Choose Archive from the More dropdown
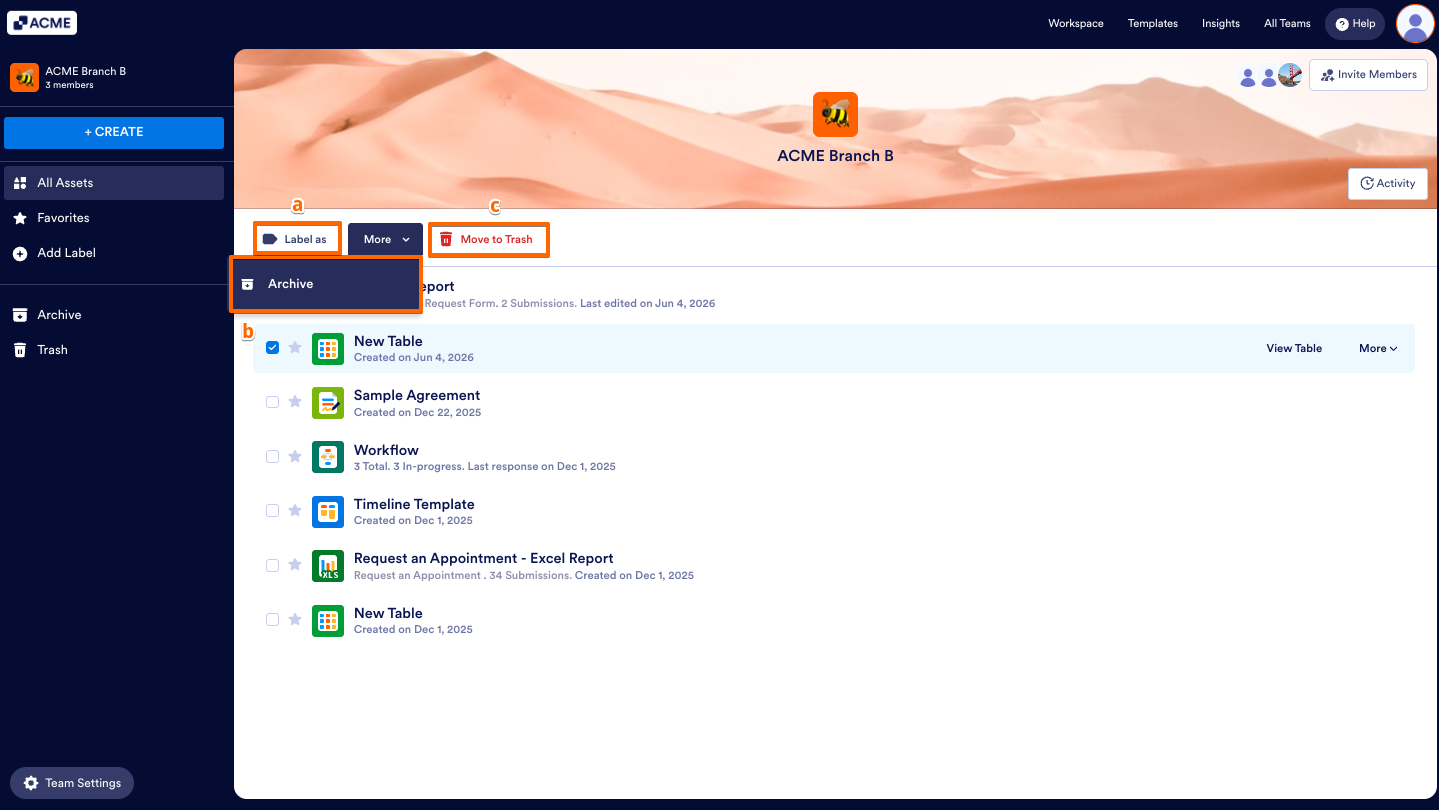 [x=326, y=284]
